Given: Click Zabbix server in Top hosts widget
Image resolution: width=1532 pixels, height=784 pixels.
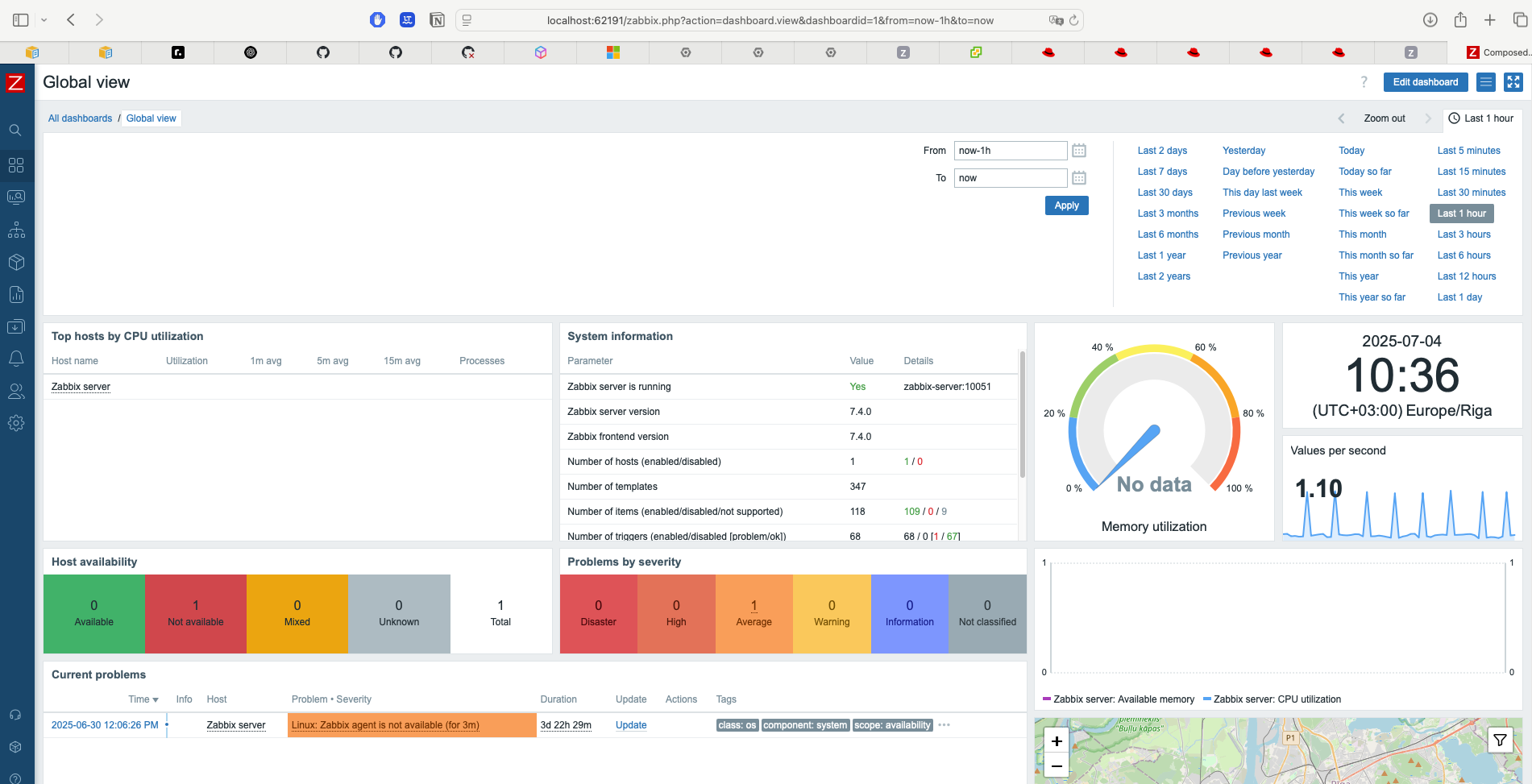Looking at the screenshot, I should pos(81,387).
